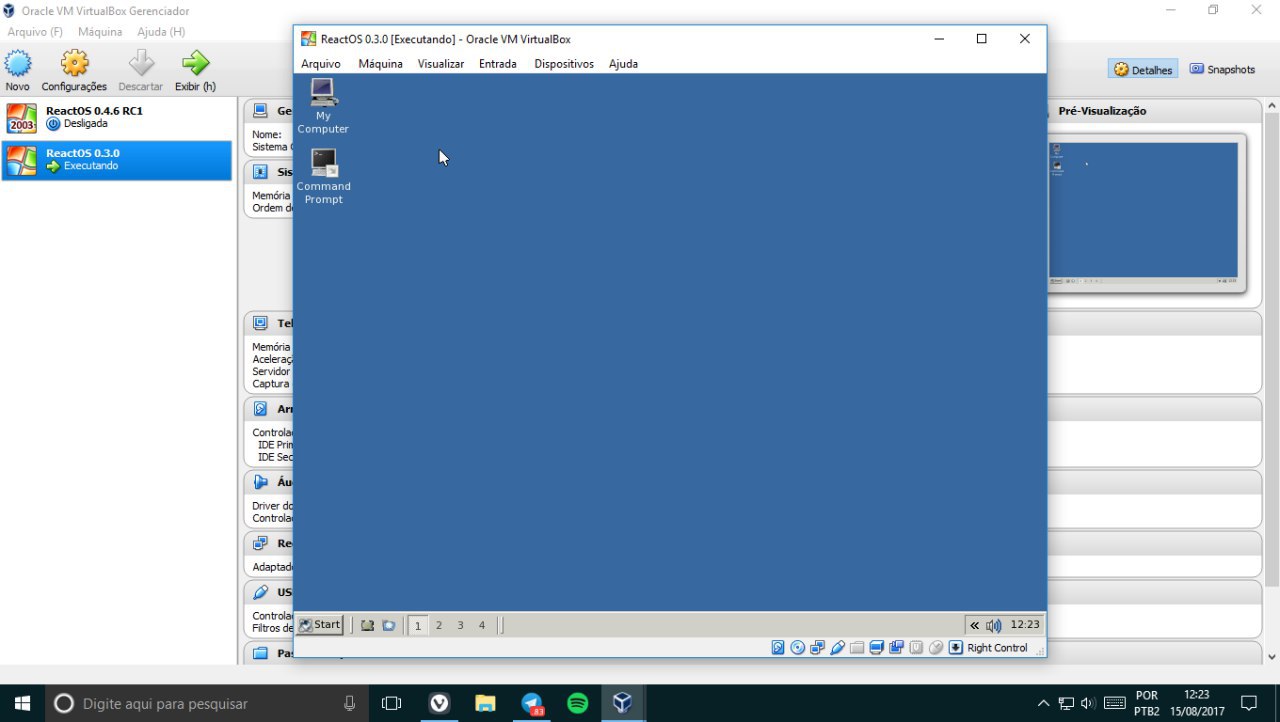Screen dimensions: 1280x722
Task: Click the Right Control host key label
Action: pyautogui.click(x=997, y=648)
